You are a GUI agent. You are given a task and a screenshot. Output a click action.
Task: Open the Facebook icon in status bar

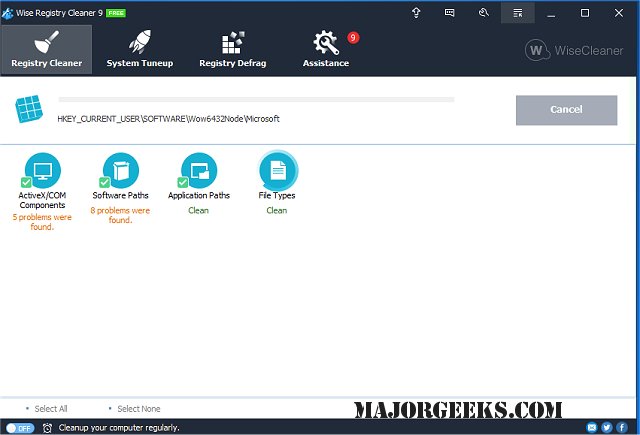(622, 428)
